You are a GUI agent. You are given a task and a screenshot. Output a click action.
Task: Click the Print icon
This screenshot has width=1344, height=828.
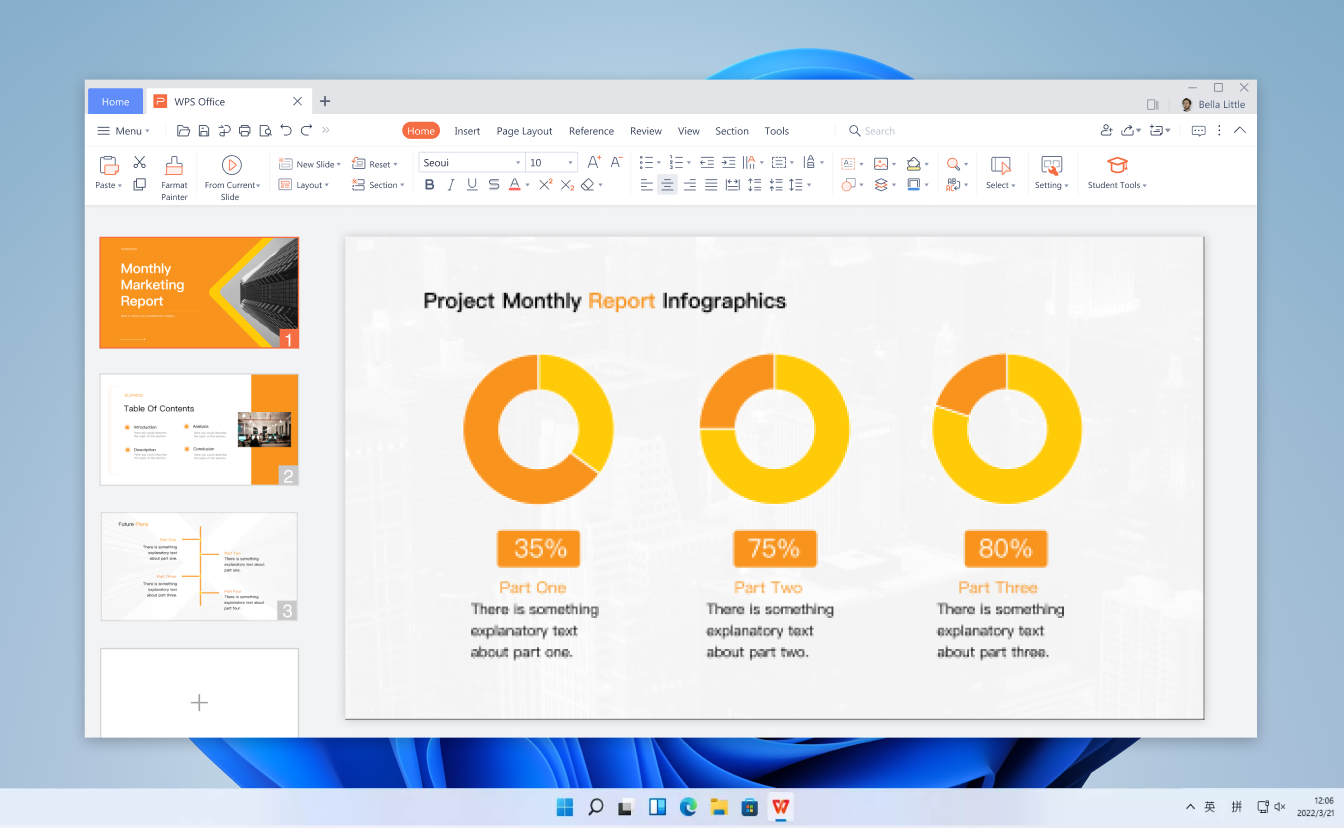point(245,131)
